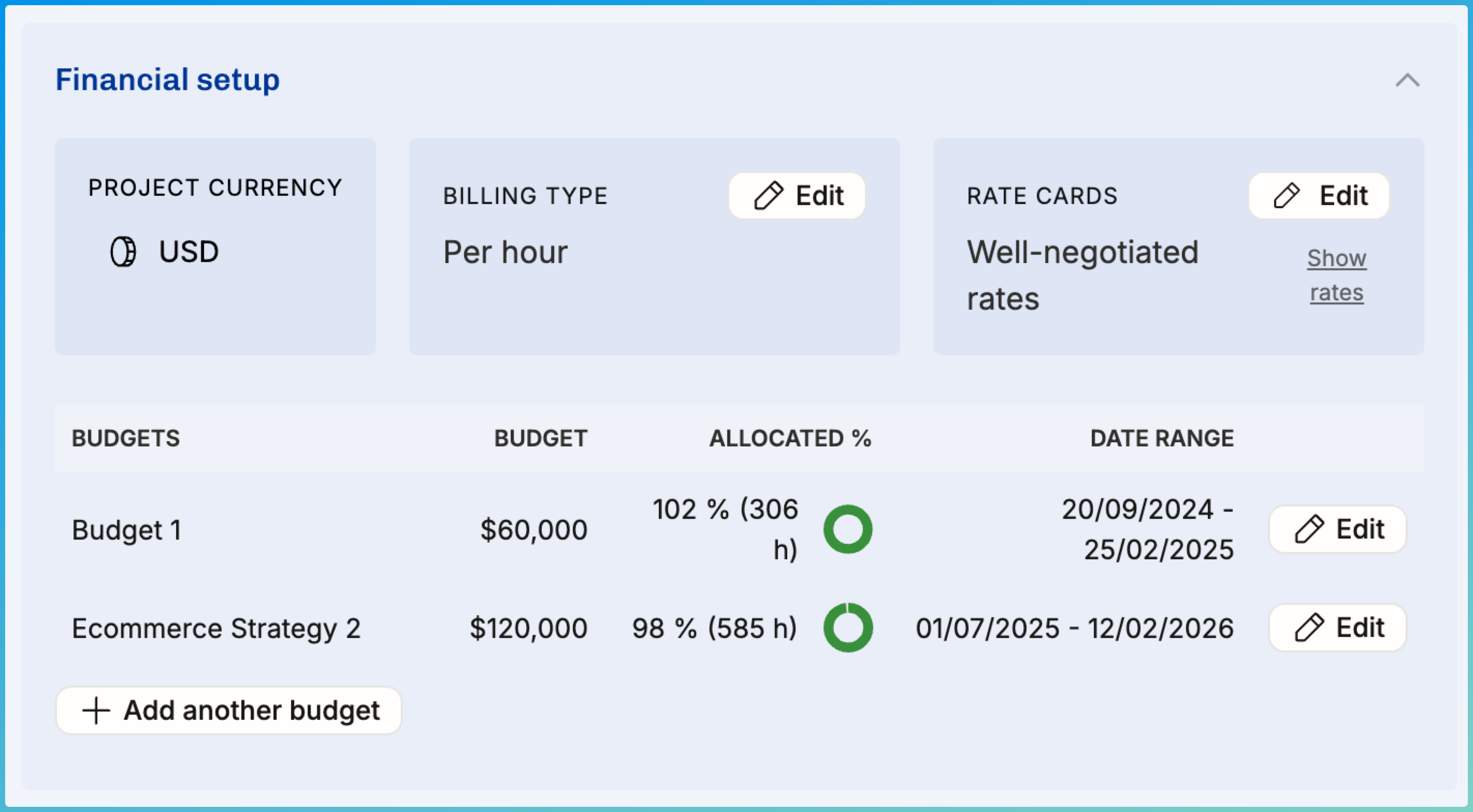Viewport: 1473px width, 812px height.
Task: Click the pencil icon for Billing Type
Action: (x=768, y=196)
